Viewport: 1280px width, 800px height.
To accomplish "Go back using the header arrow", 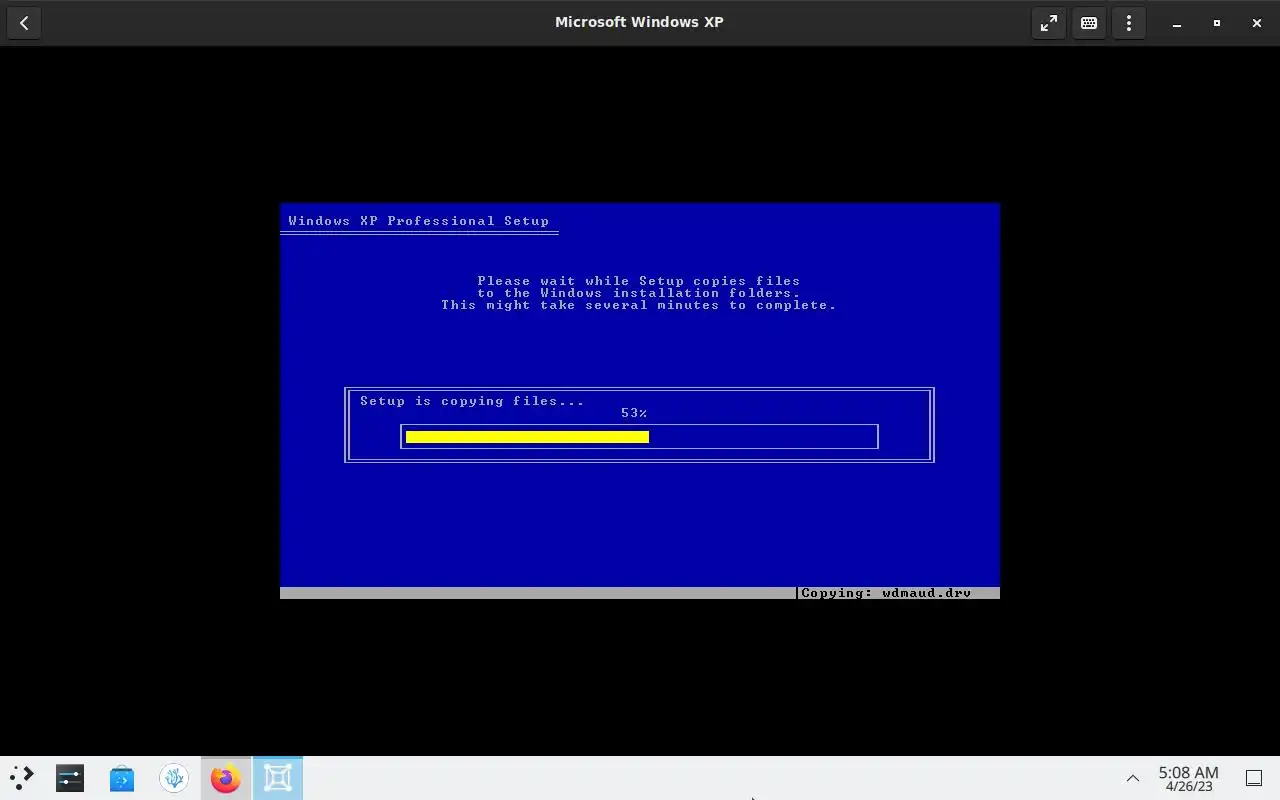I will 24,22.
